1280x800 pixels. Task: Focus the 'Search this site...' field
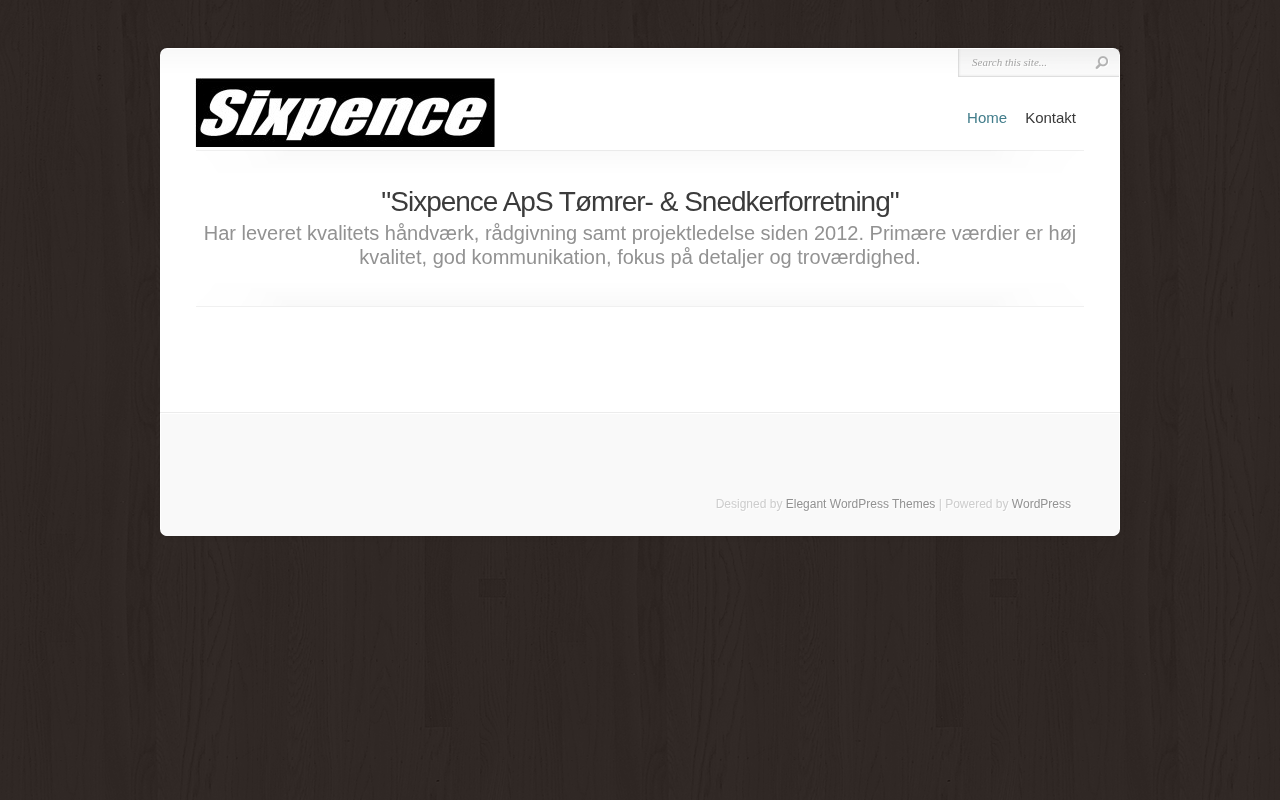tap(1028, 63)
